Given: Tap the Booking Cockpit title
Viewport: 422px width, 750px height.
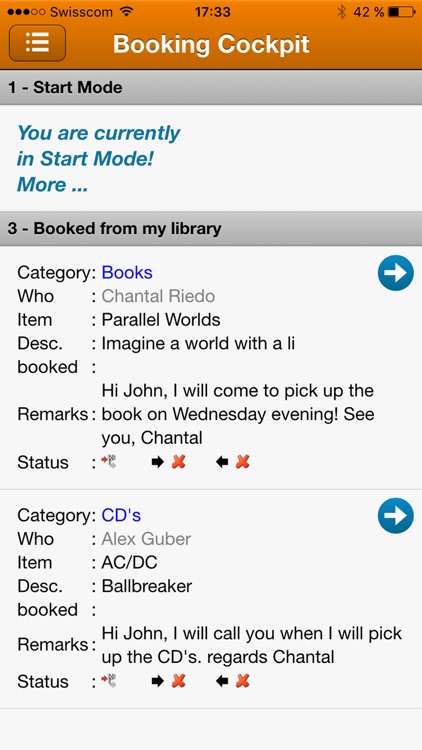Looking at the screenshot, I should point(211,44).
